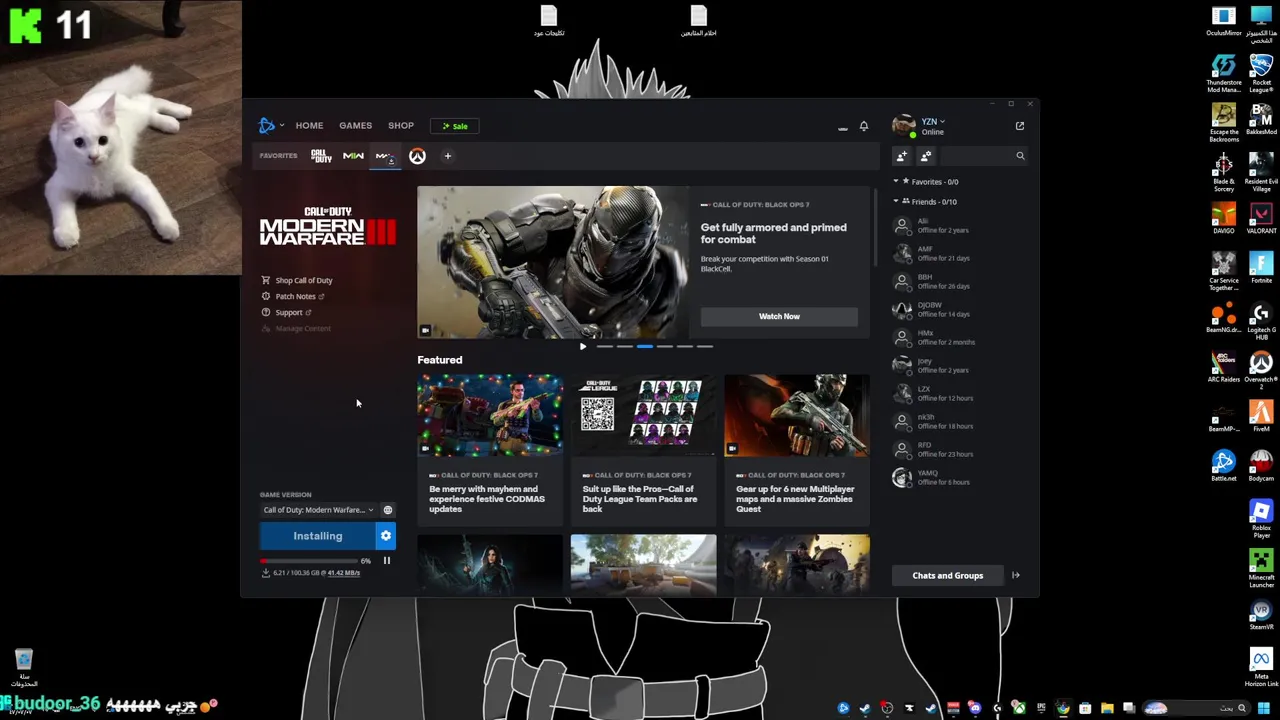The width and height of the screenshot is (1280, 720).
Task: Select the Call of Duty favorite icon
Action: tap(321, 156)
